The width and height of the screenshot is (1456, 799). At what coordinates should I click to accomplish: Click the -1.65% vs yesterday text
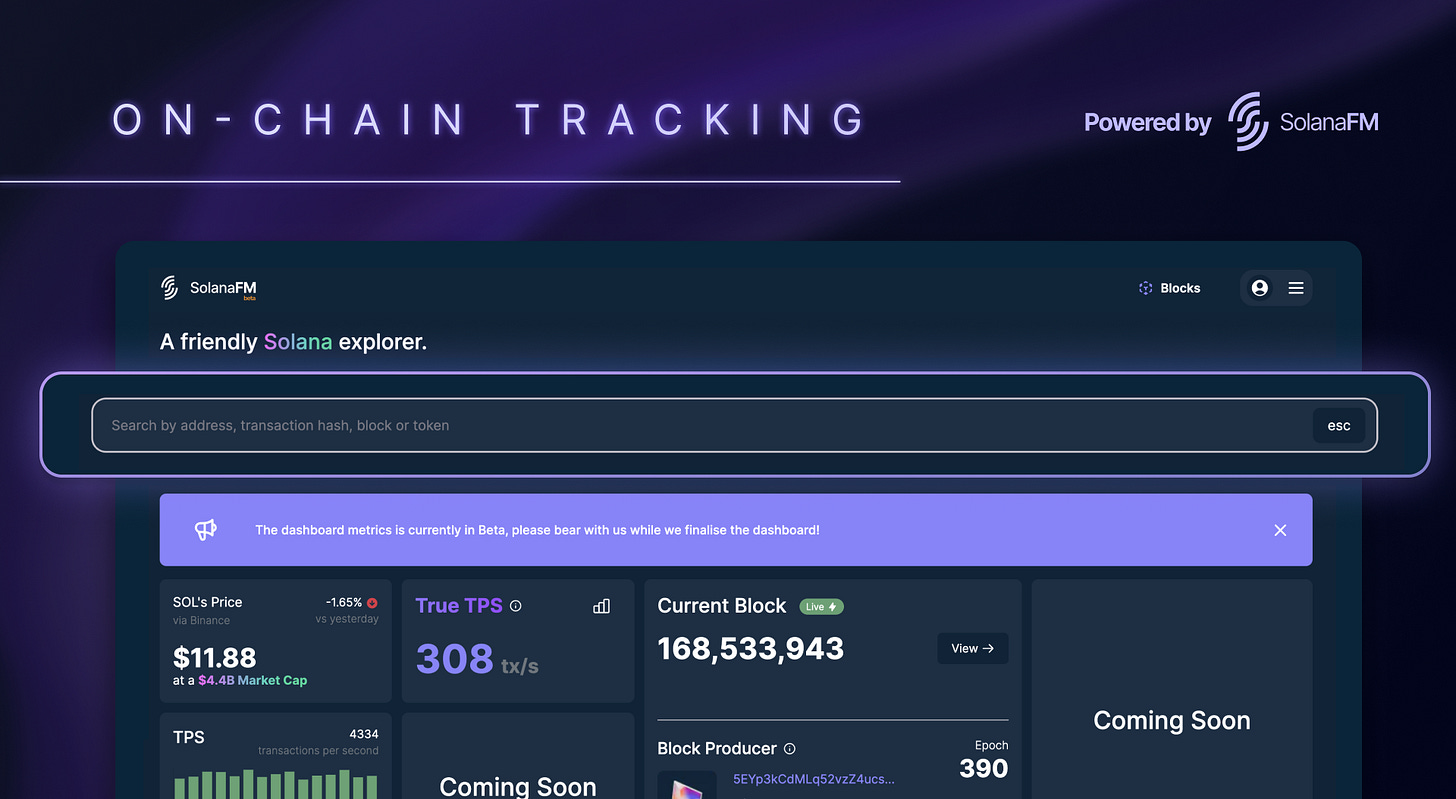click(x=347, y=611)
